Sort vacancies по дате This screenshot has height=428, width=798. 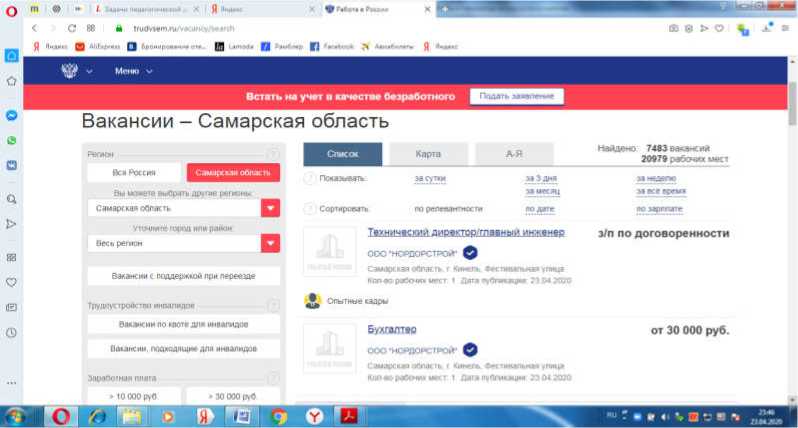tap(540, 209)
